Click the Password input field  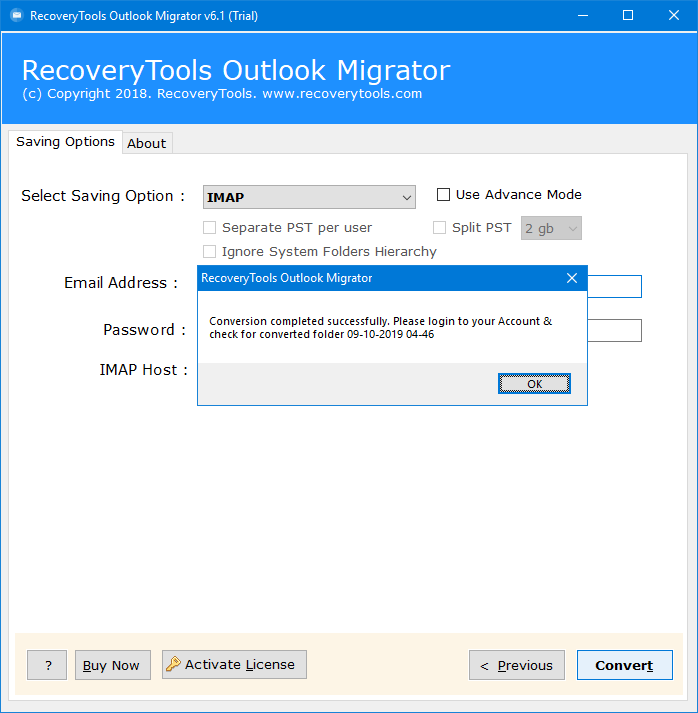click(x=614, y=331)
